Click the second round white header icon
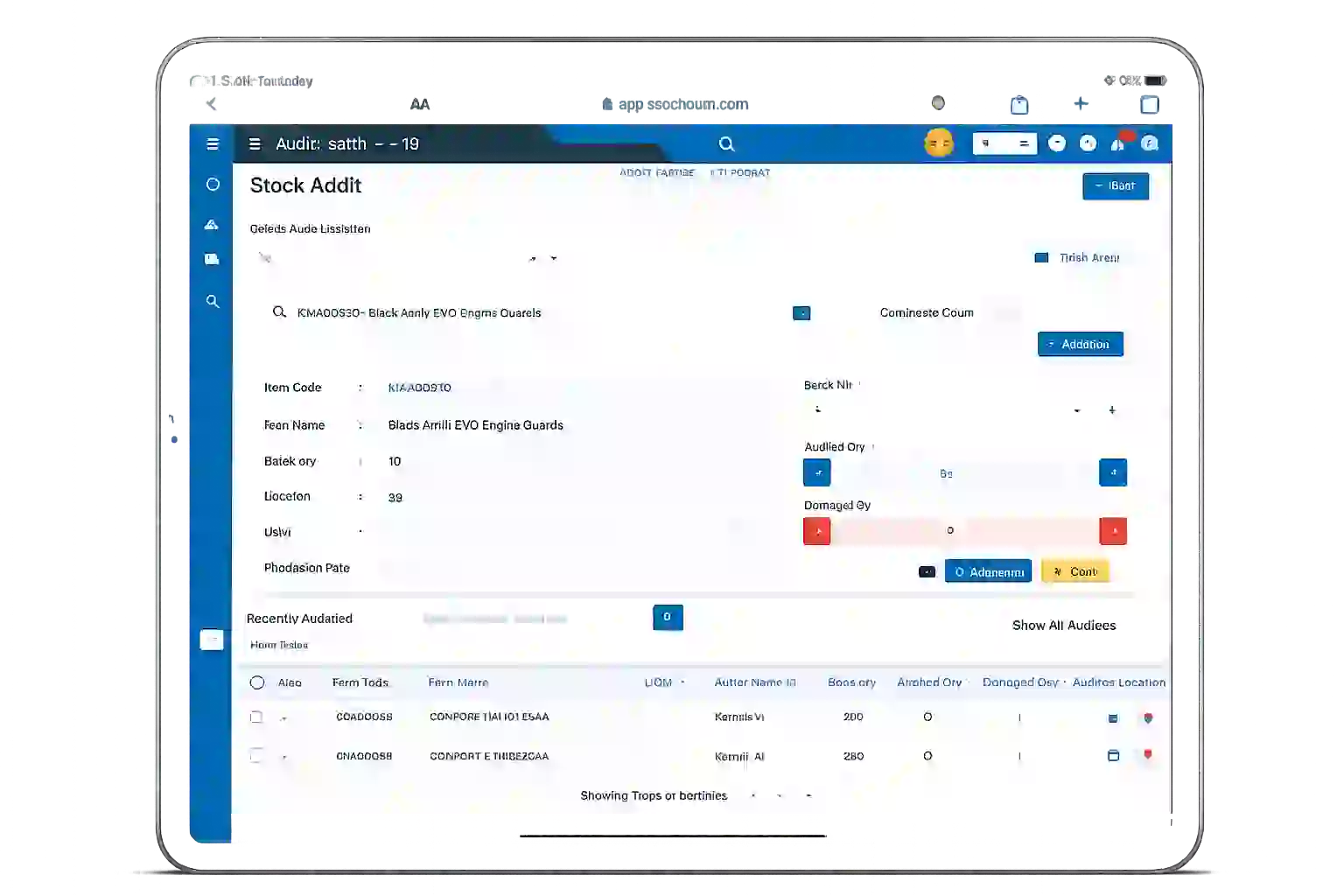The height and width of the screenshot is (896, 1344). pyautogui.click(x=1088, y=143)
